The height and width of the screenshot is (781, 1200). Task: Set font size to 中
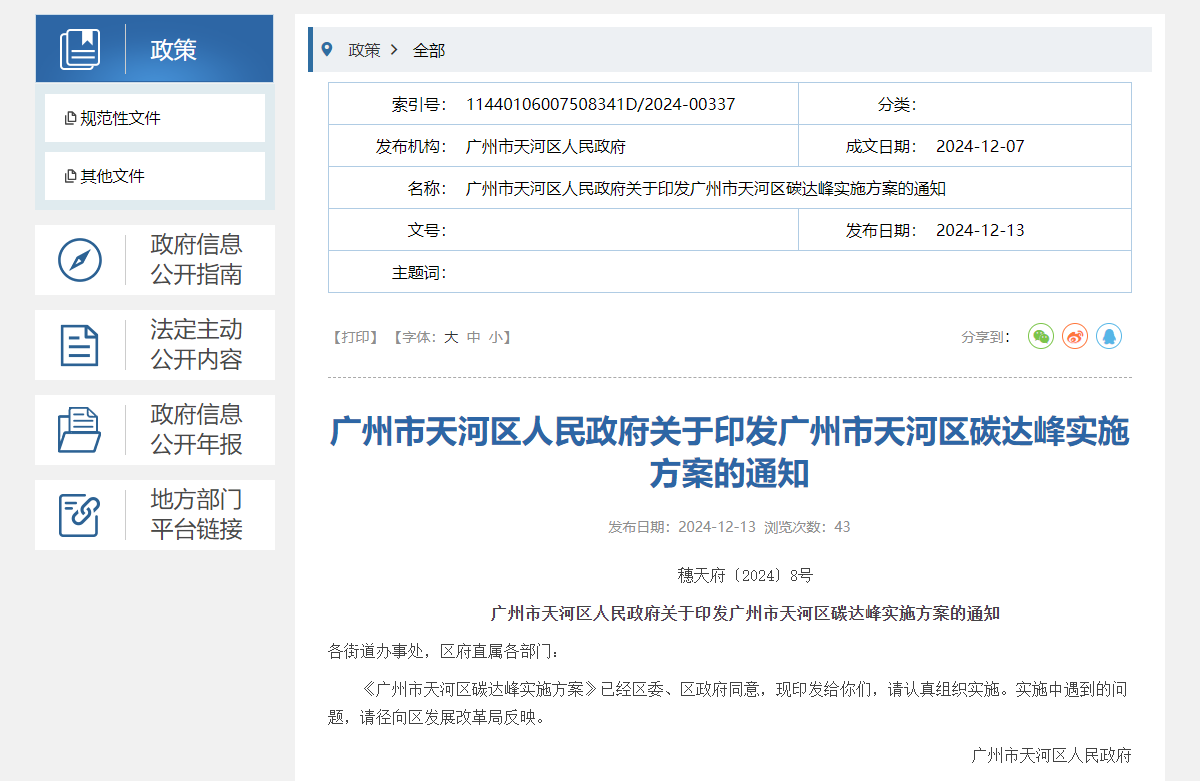474,338
